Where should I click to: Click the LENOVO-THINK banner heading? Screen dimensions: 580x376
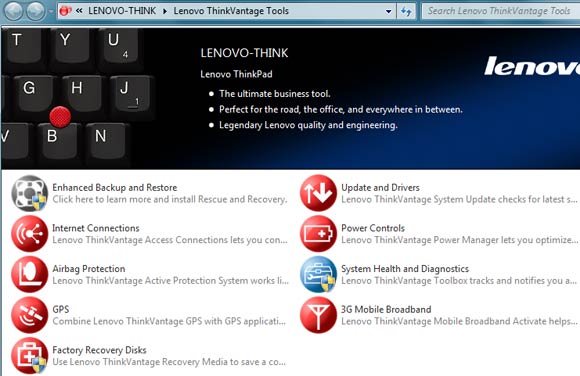244,53
